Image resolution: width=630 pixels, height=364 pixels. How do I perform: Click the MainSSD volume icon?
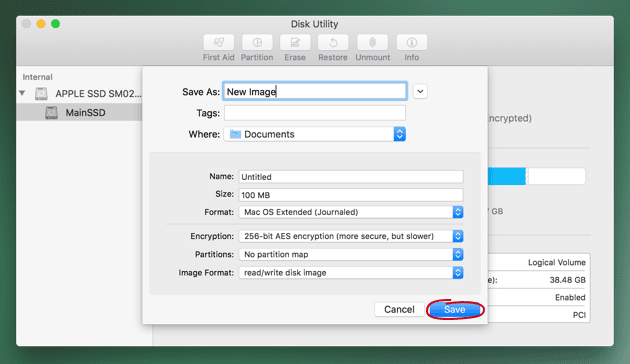(x=51, y=112)
